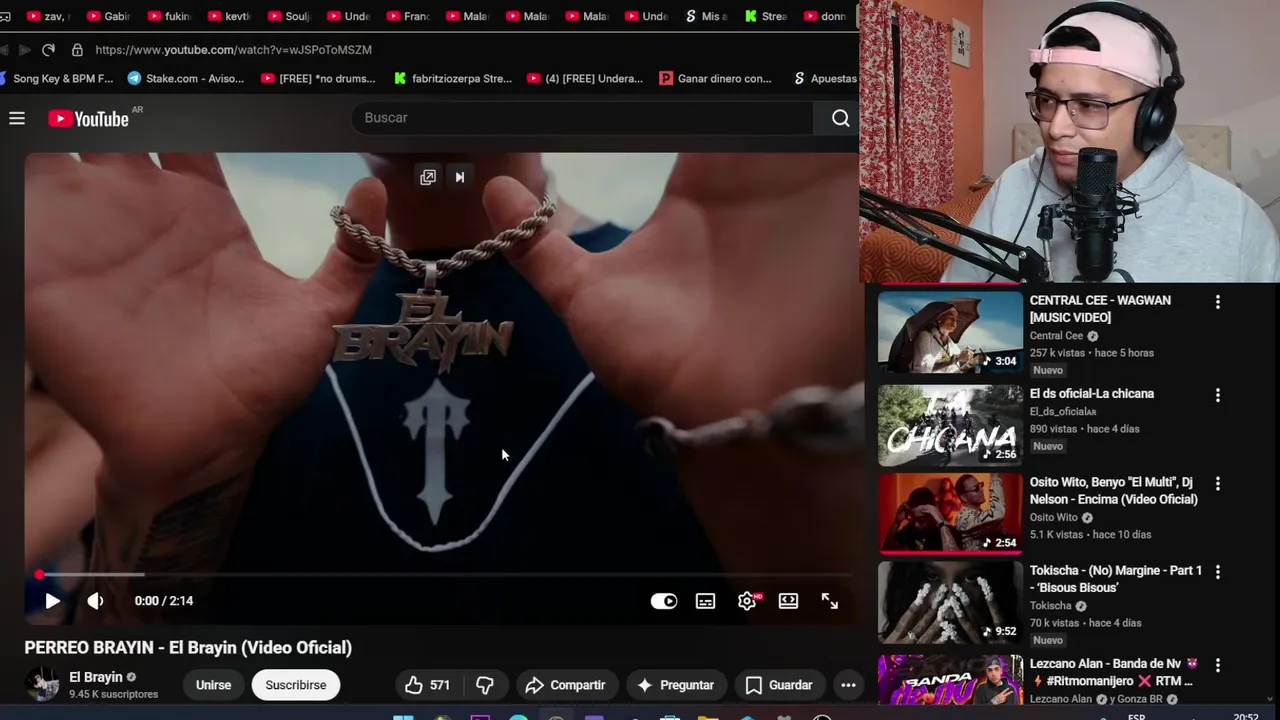Play the PERREO BRAYIN video
This screenshot has height=720, width=1280.
(x=52, y=601)
